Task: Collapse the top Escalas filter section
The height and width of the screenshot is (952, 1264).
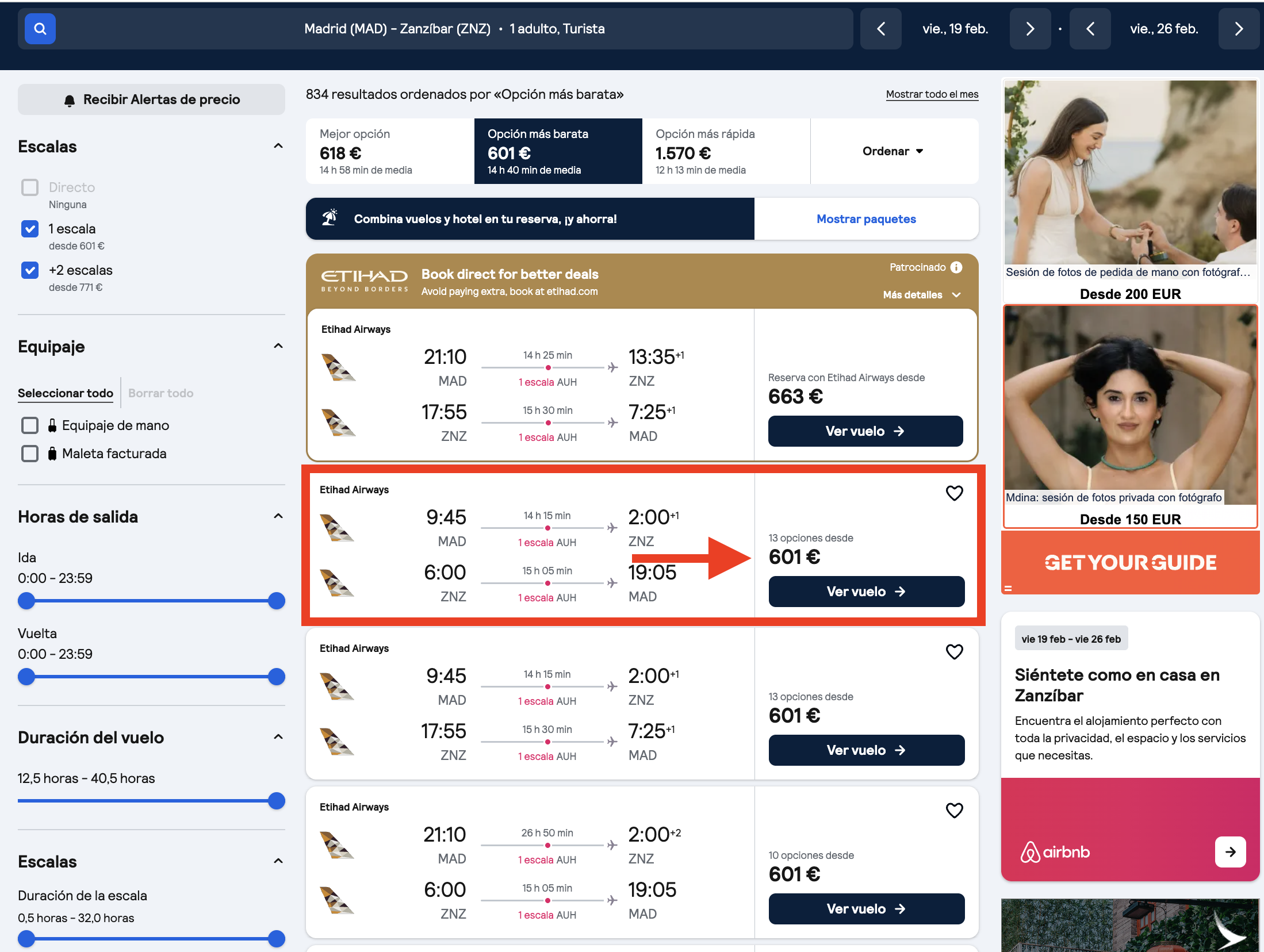Action: [278, 146]
